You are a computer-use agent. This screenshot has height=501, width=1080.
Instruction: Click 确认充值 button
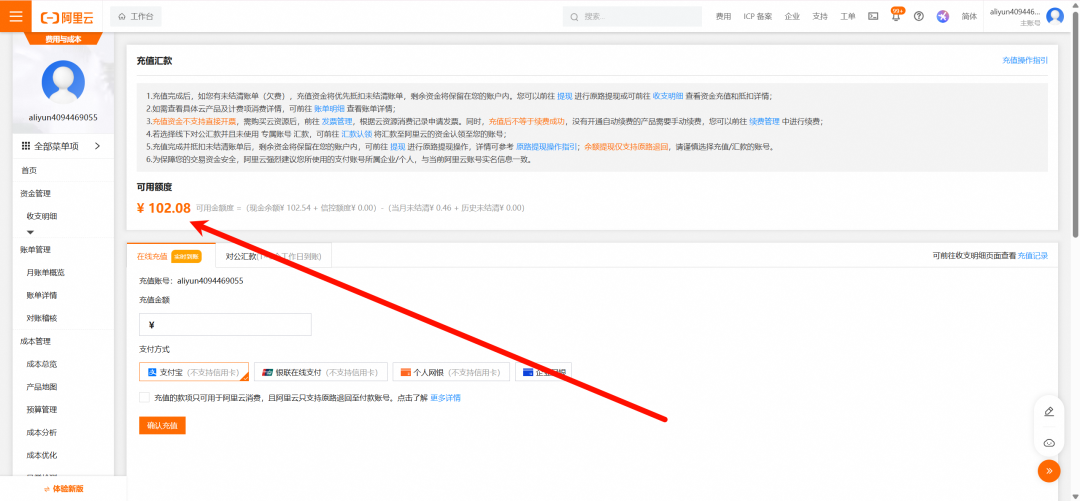coord(162,426)
